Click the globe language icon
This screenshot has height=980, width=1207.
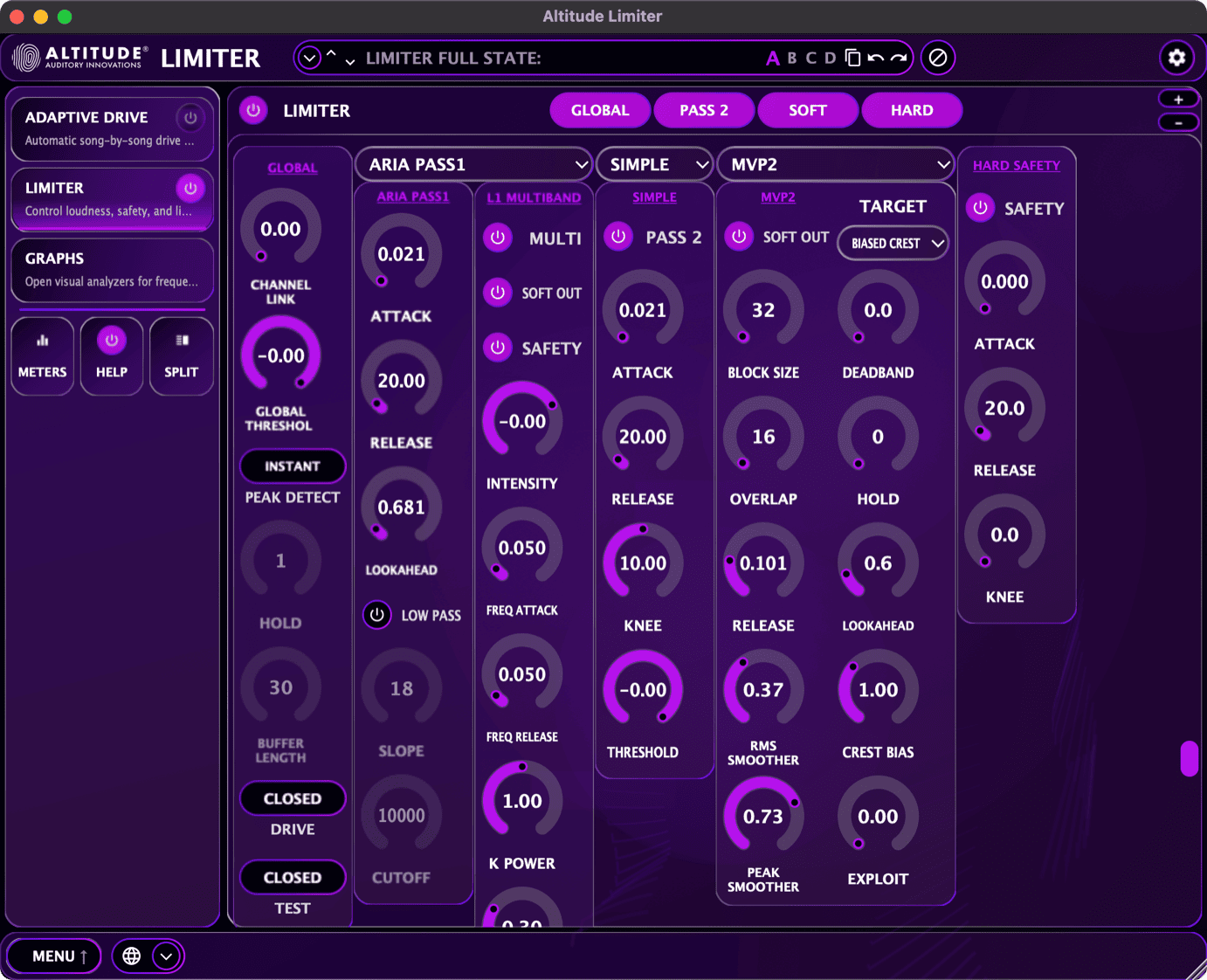[x=132, y=956]
